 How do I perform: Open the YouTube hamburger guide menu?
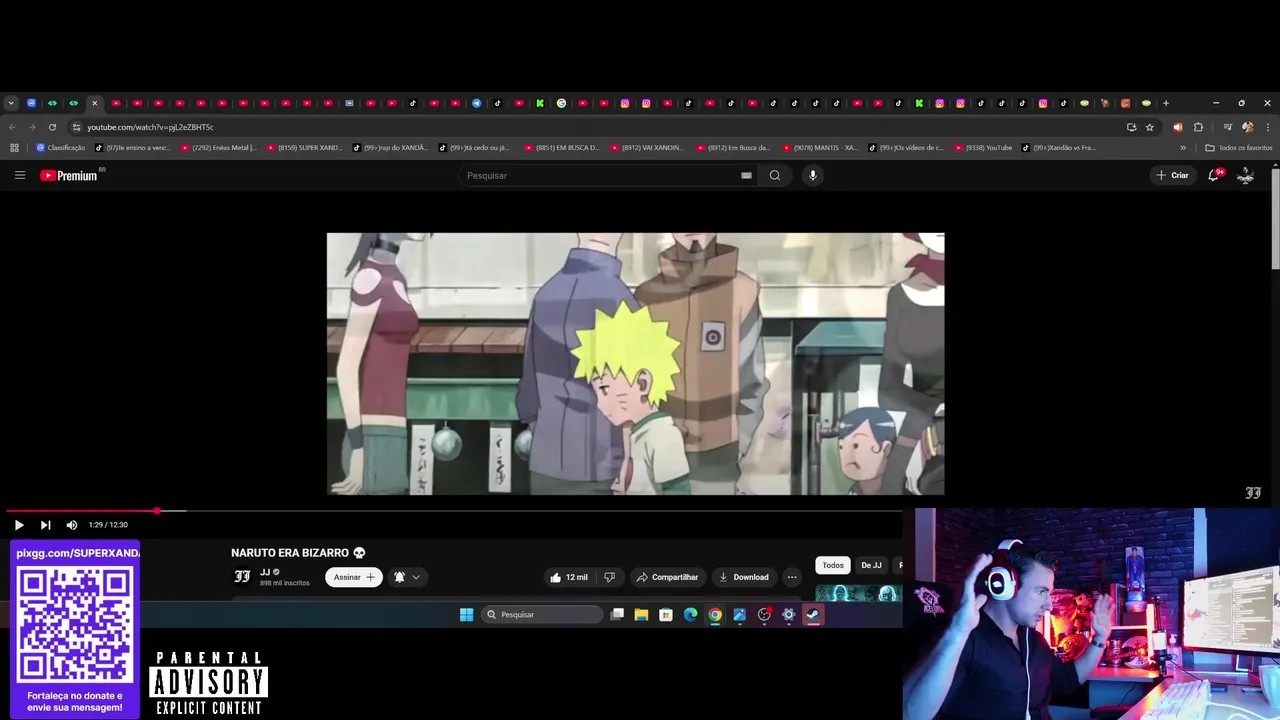(19, 175)
